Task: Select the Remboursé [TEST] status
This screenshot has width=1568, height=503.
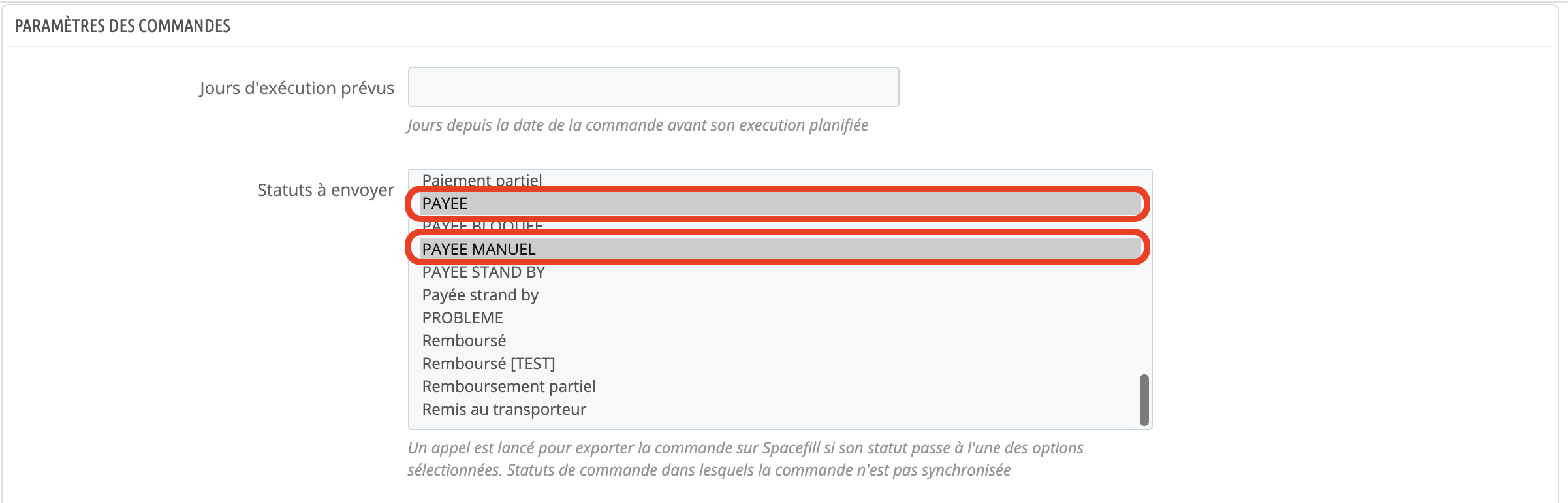Action: pyautogui.click(x=488, y=364)
